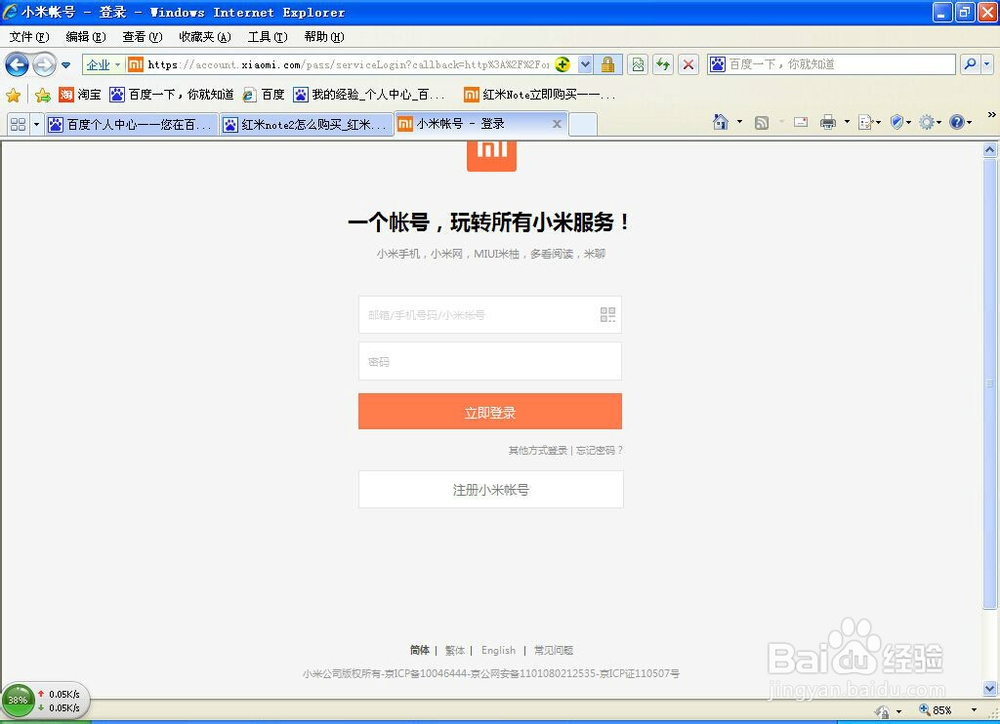Open 我的经验_个人中心 bookmark
Viewport: 1000px width, 724px height.
[x=369, y=95]
